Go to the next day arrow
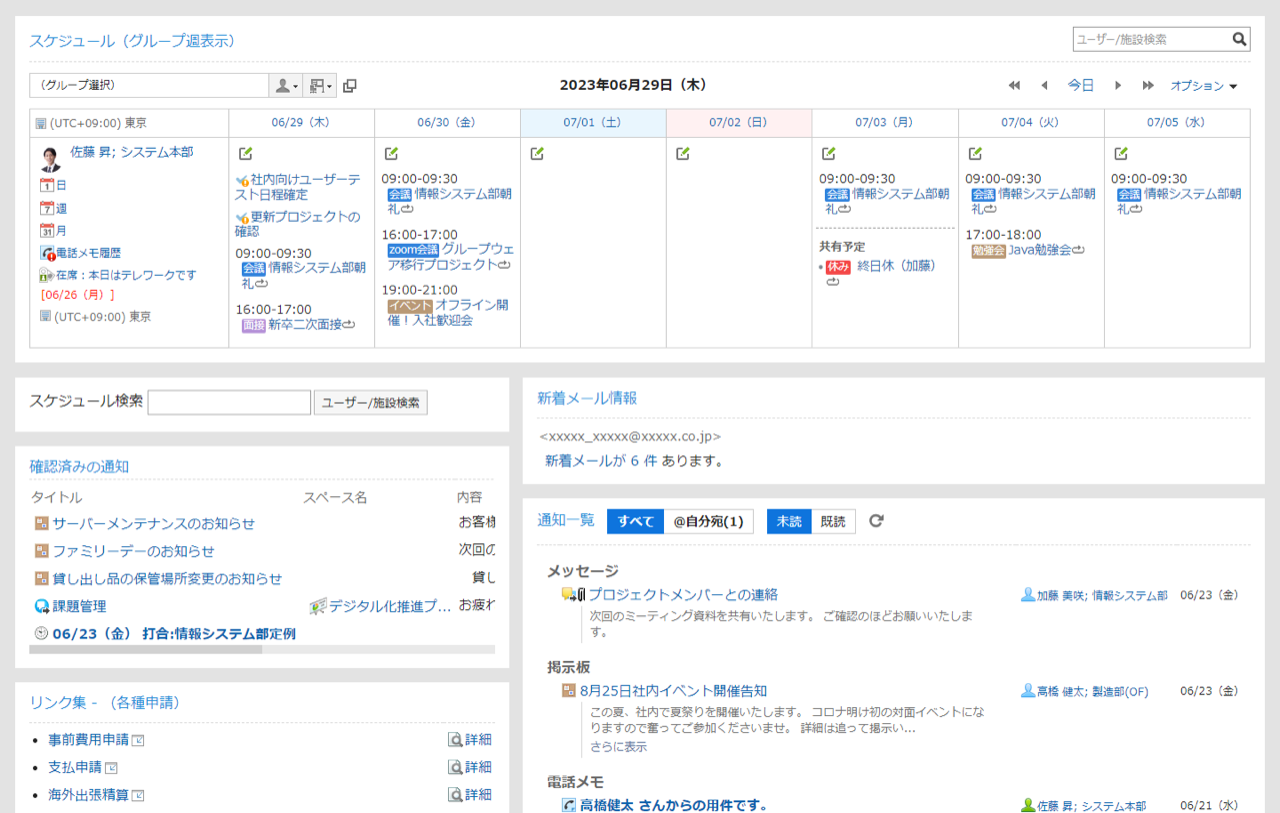 (x=1118, y=86)
